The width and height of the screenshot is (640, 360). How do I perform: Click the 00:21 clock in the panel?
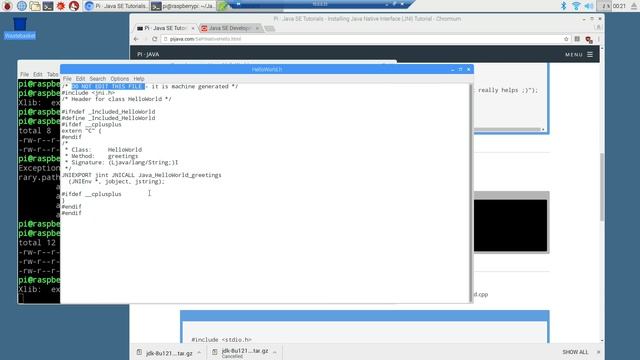[619, 6]
